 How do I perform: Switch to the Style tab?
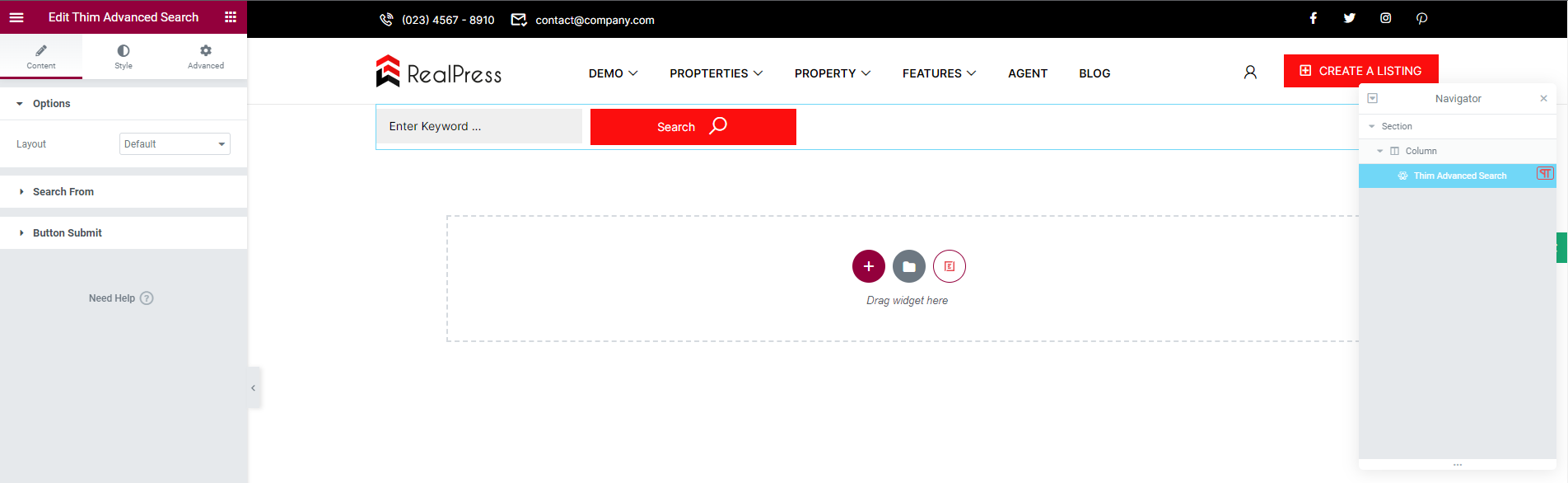coord(124,57)
